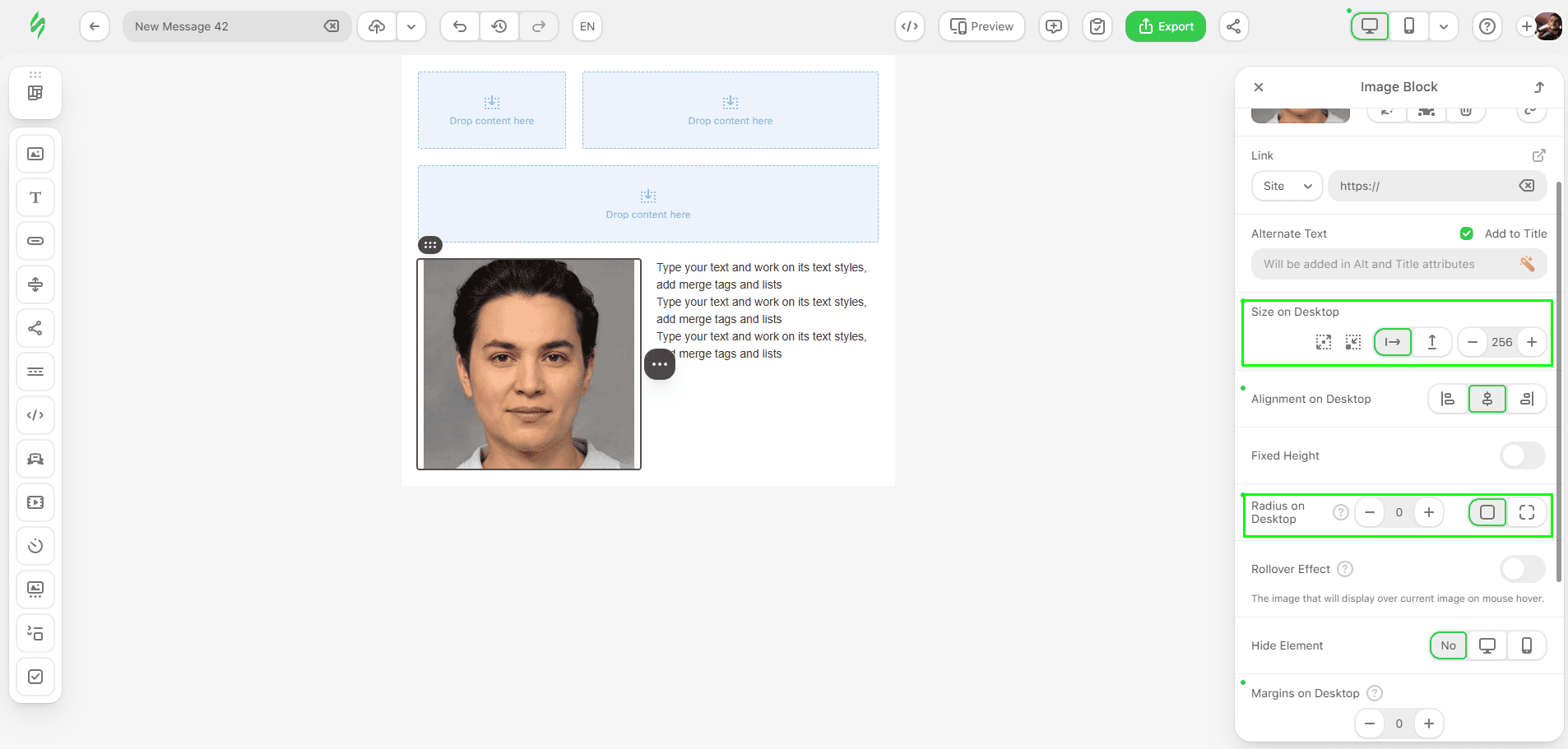Click the EN language button
The width and height of the screenshot is (1568, 749).
pyautogui.click(x=587, y=26)
